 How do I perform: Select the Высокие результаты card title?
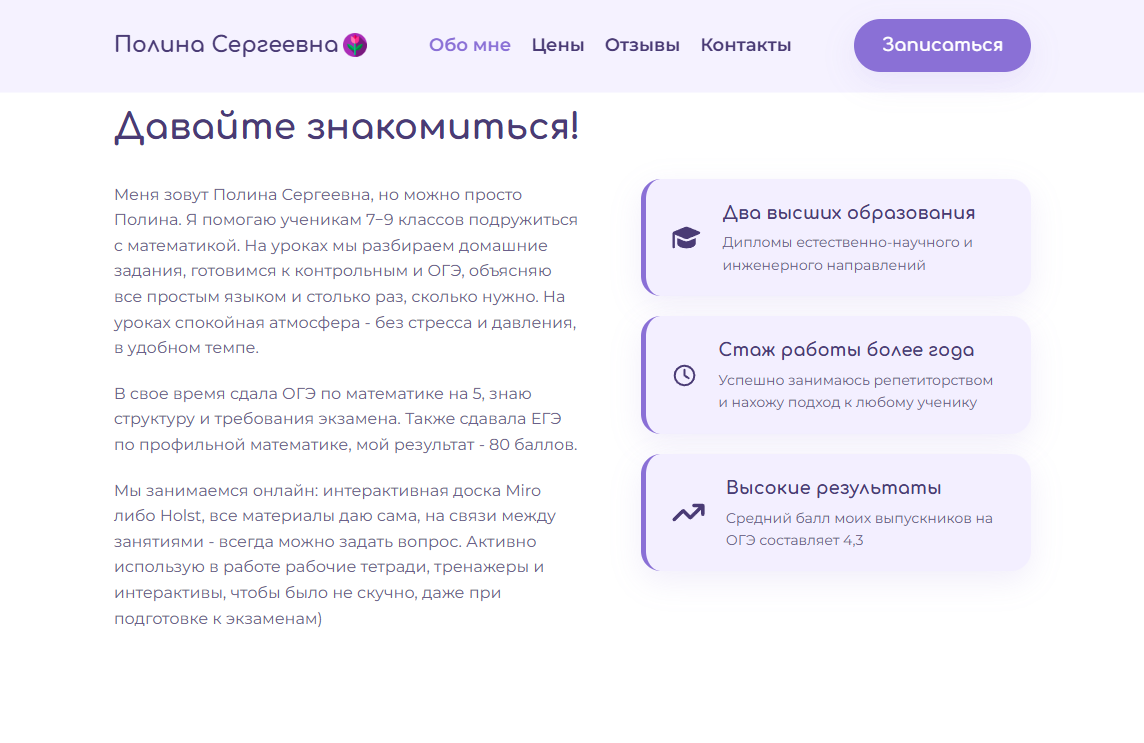coord(833,488)
